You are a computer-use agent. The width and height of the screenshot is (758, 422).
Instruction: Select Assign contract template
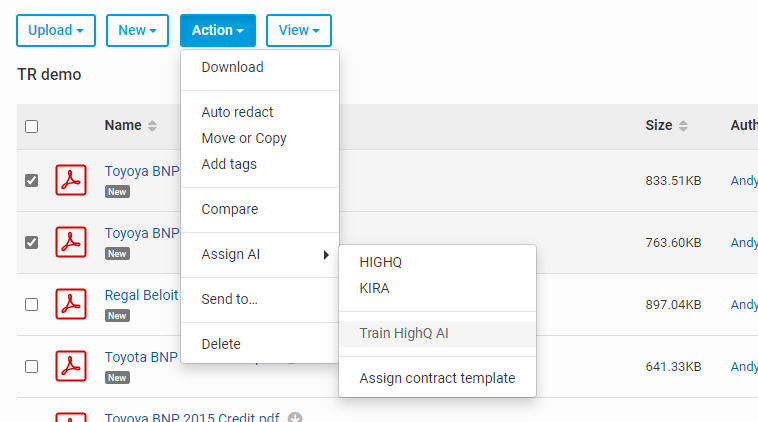point(437,378)
